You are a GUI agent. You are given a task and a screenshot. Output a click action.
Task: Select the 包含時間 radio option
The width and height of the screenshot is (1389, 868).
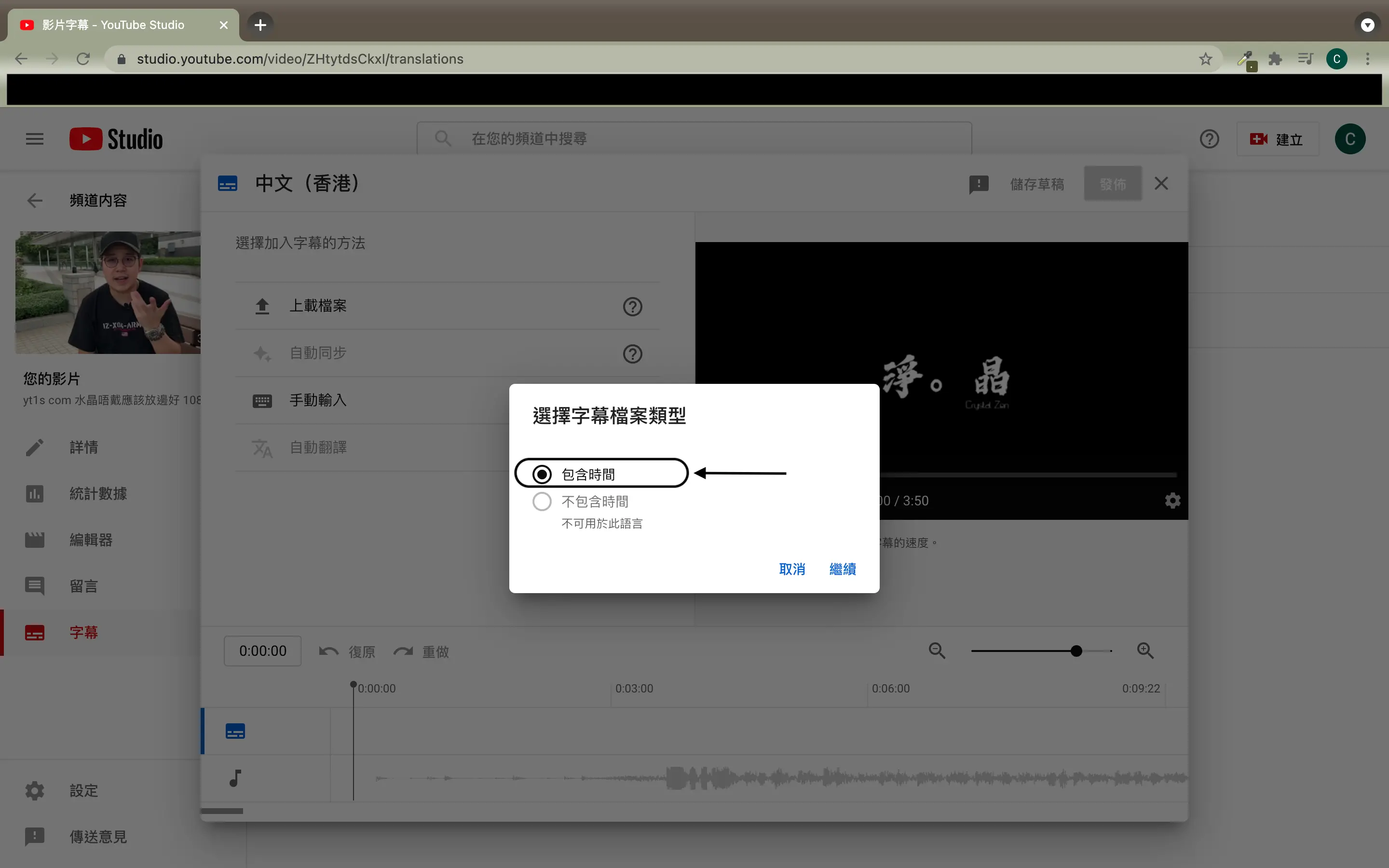point(542,474)
